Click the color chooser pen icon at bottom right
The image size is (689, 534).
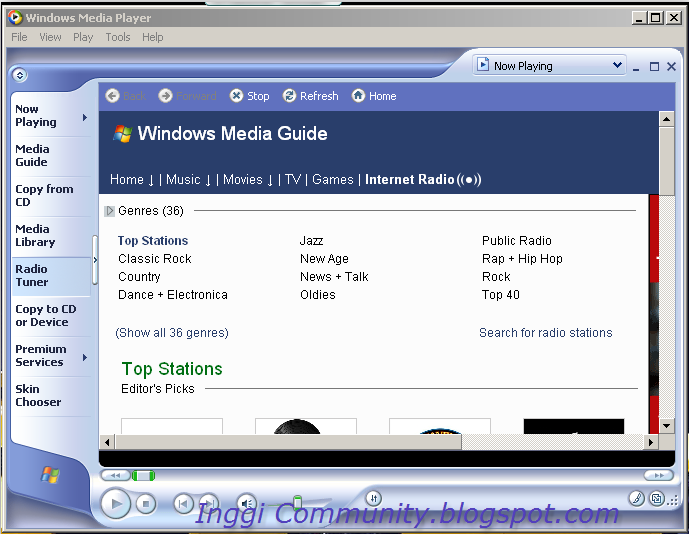(x=636, y=499)
